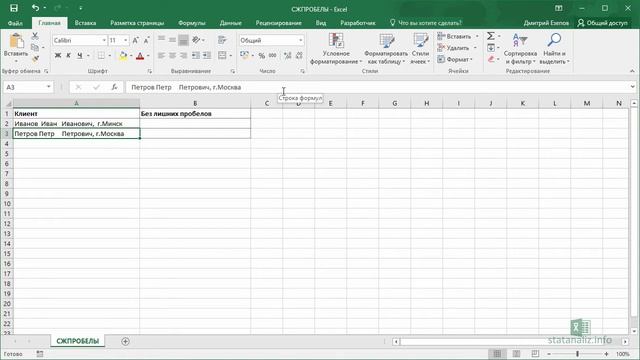The height and width of the screenshot is (360, 640).
Task: Decrease font size with the smaller A icon
Action: coord(146,40)
